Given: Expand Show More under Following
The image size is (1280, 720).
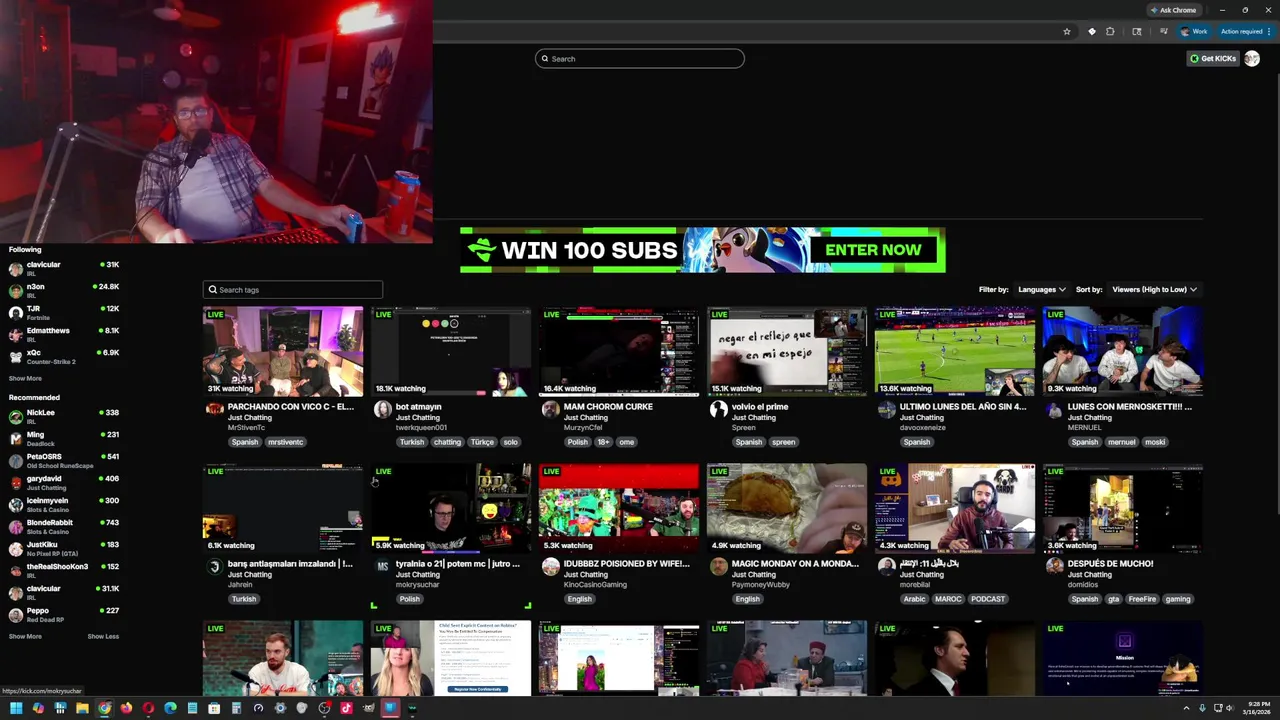Looking at the screenshot, I should pos(25,378).
